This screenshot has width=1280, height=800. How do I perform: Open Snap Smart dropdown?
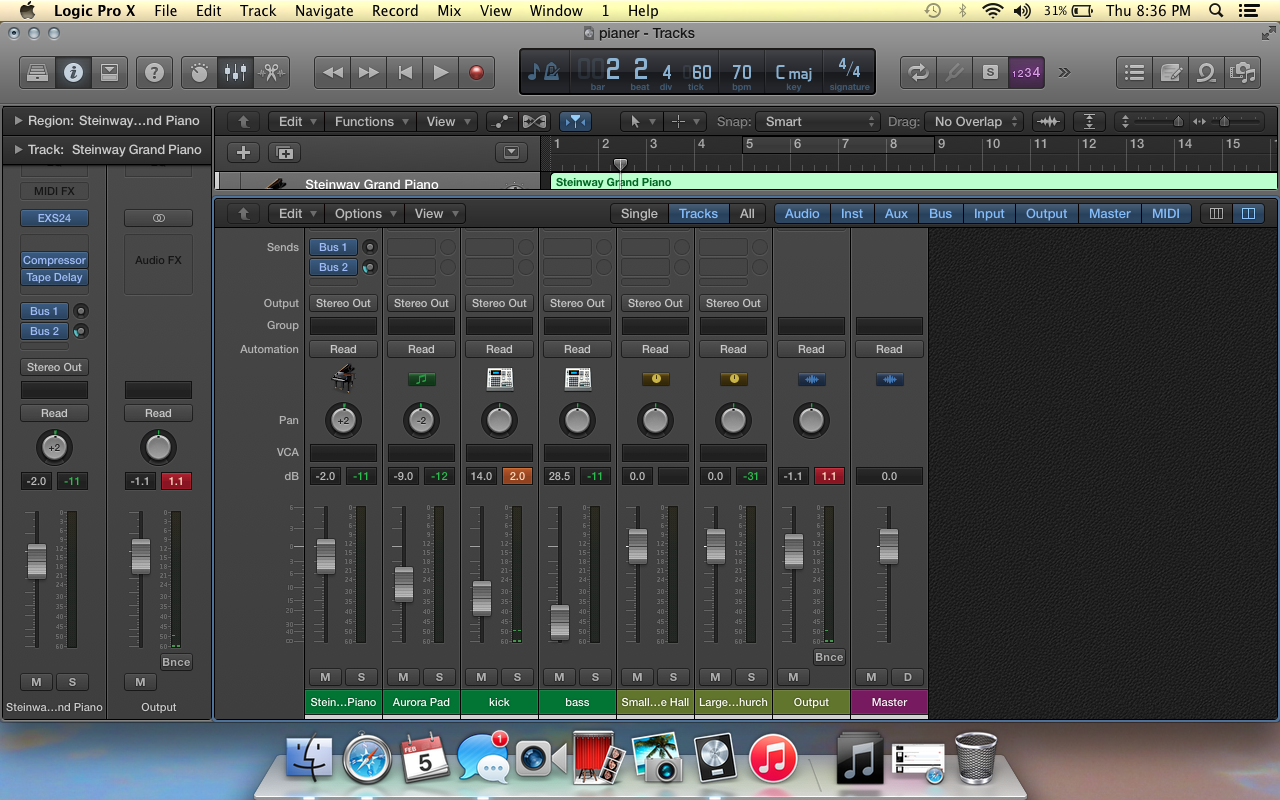817,121
